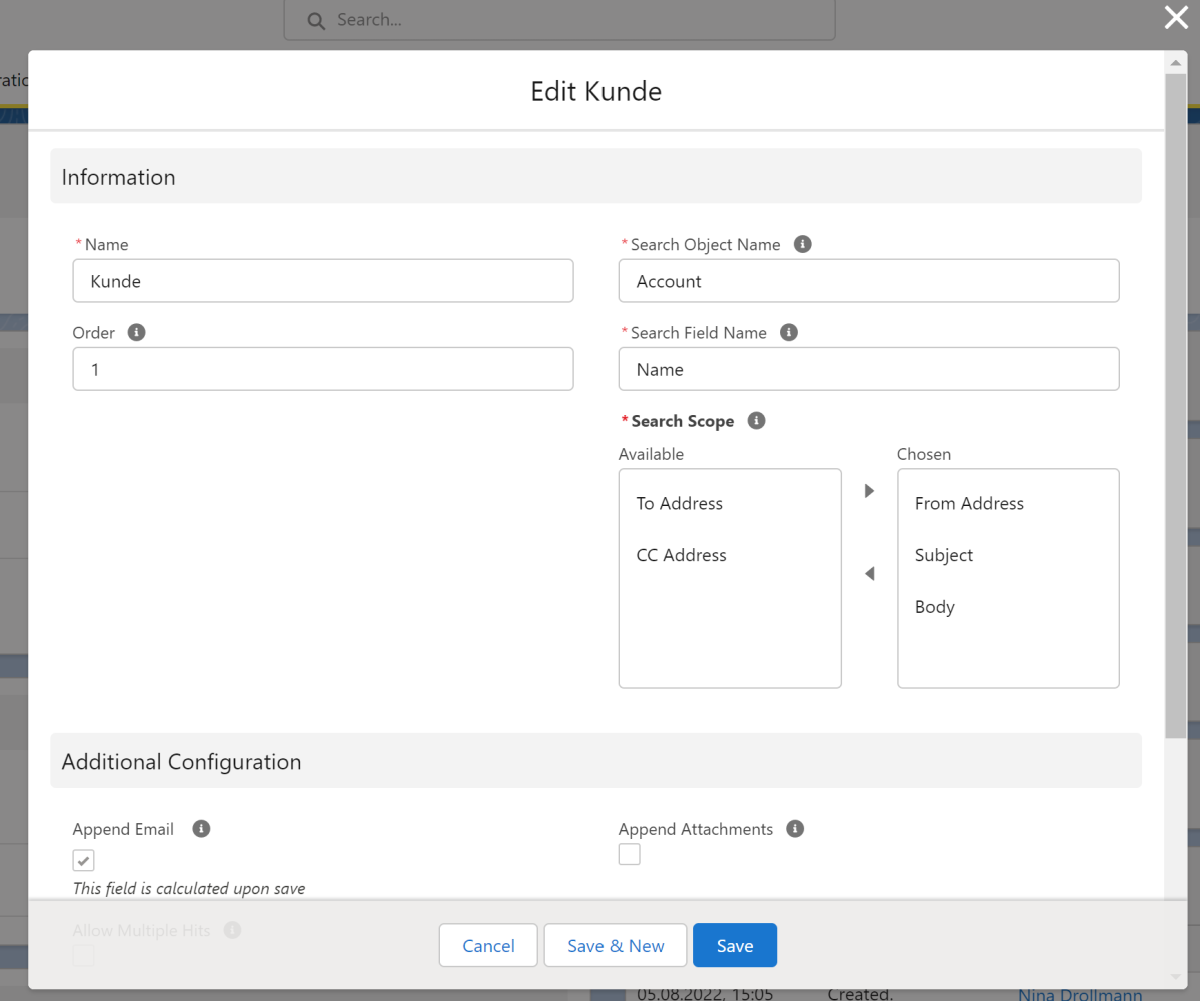1200x1001 pixels.
Task: Click the Save & New button
Action: click(615, 946)
